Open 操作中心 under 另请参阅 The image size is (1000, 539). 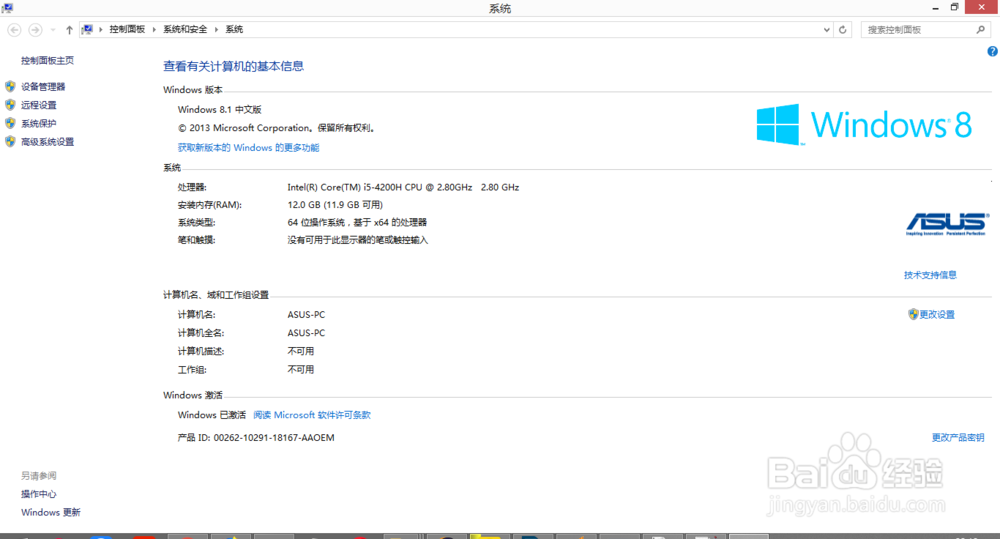click(38, 494)
